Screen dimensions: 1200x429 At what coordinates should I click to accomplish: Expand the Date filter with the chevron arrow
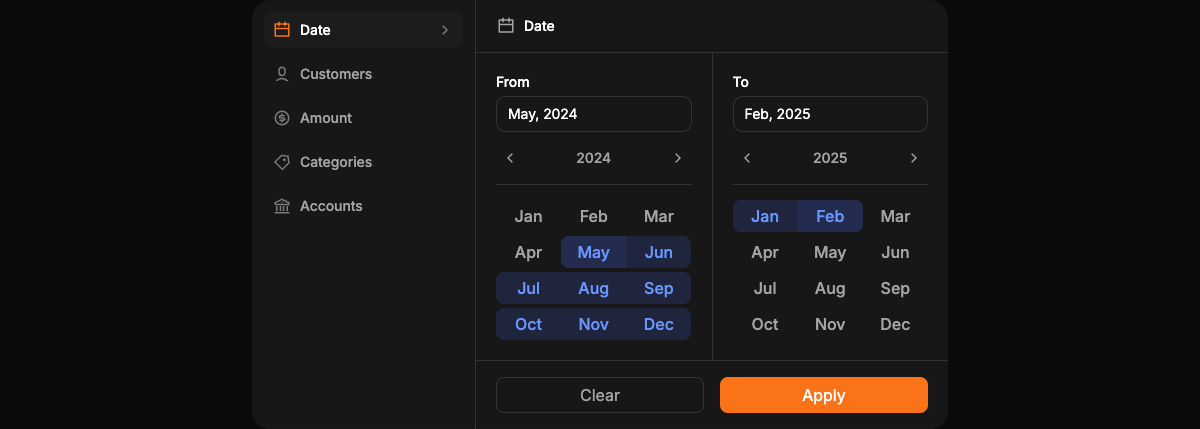(445, 30)
